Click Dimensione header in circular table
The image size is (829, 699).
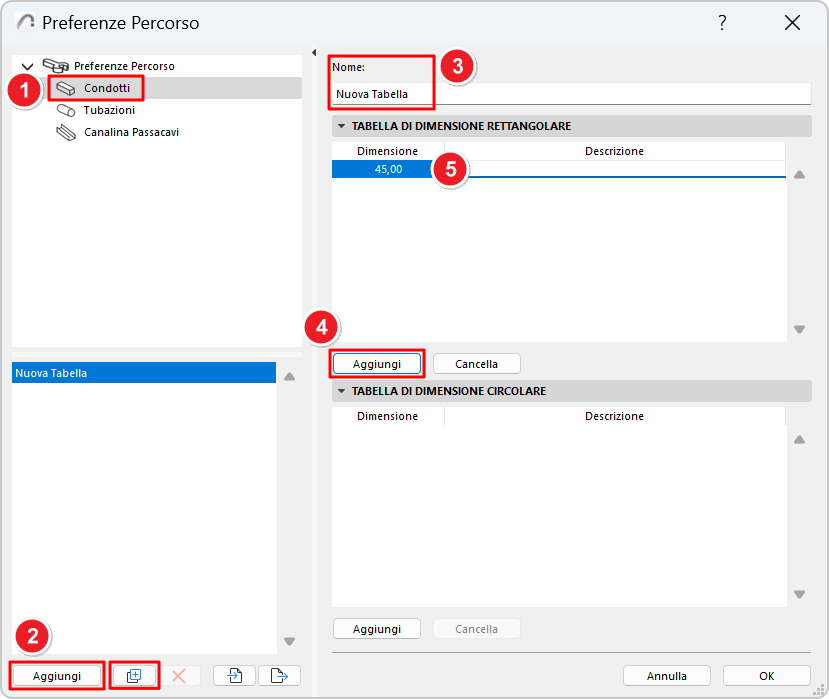pyautogui.click(x=387, y=416)
